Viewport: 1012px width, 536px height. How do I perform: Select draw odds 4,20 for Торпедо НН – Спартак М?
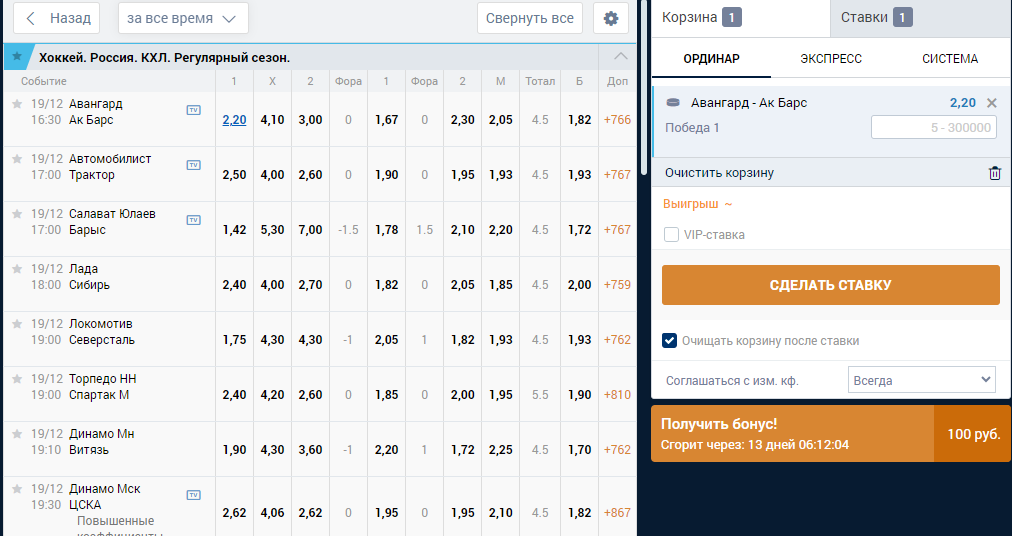pos(272,394)
